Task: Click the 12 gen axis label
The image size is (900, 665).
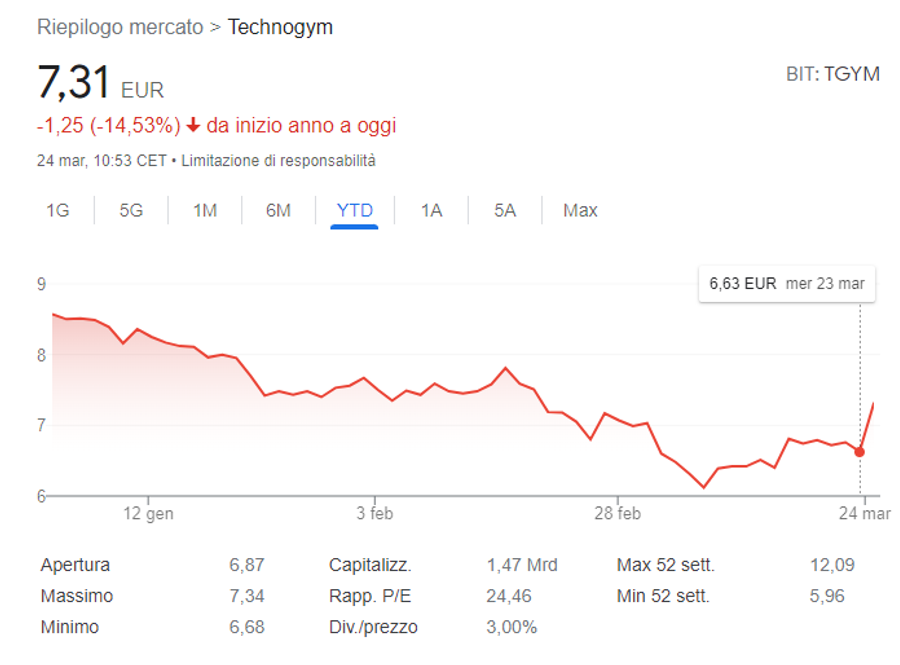Action: (148, 513)
